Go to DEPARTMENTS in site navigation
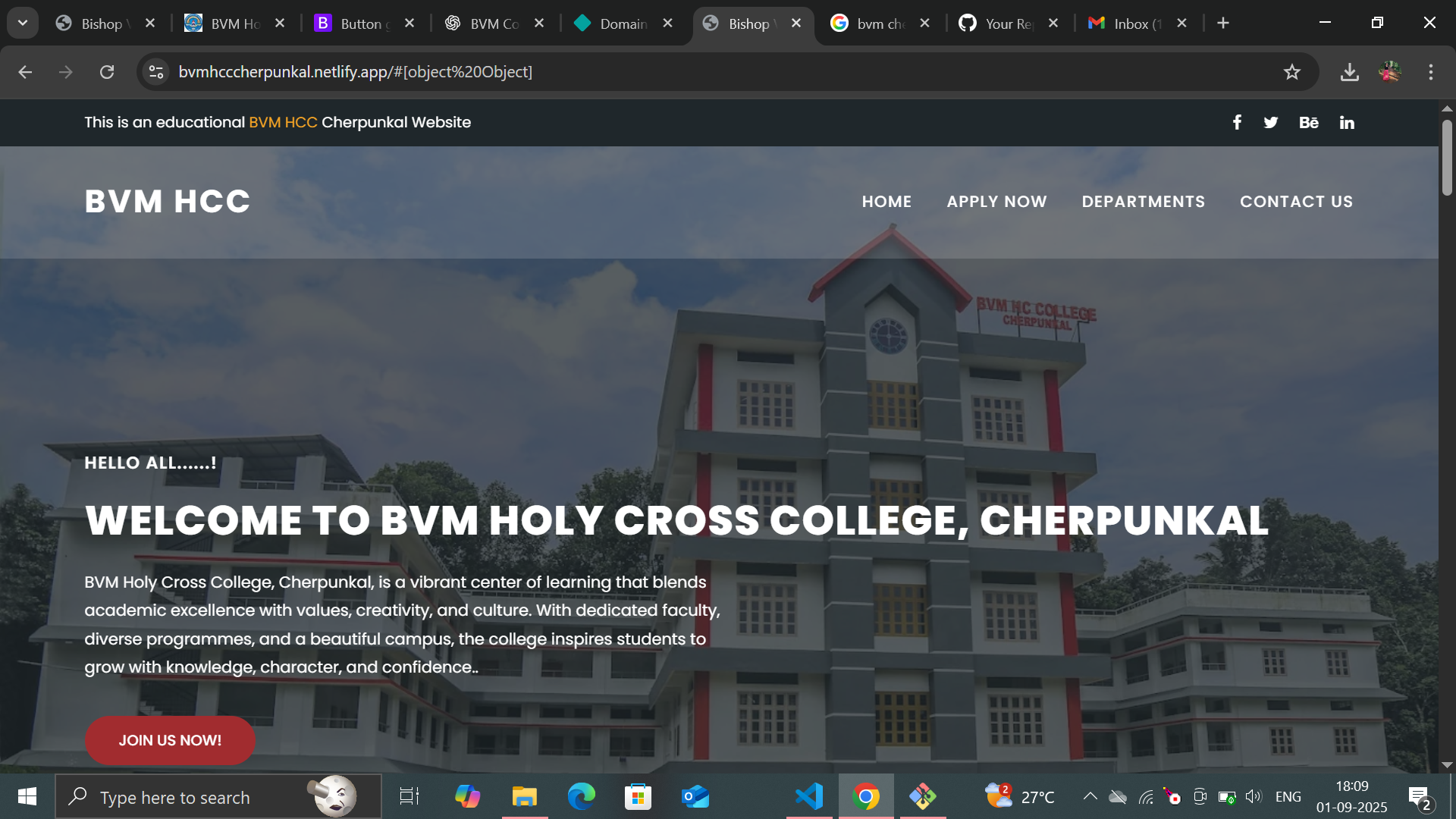This screenshot has height=819, width=1456. coord(1143,202)
